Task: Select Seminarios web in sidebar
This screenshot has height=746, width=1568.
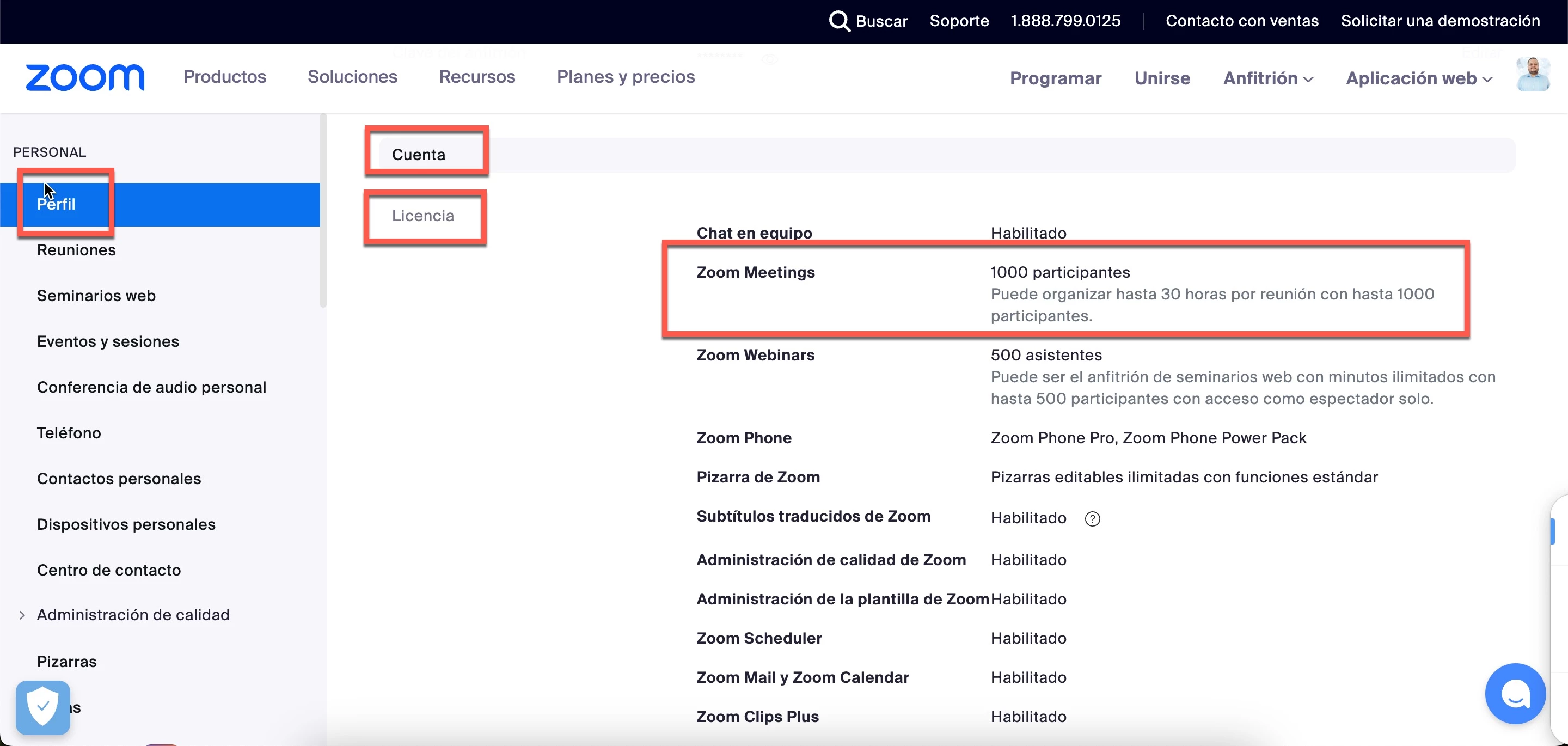Action: click(x=96, y=296)
